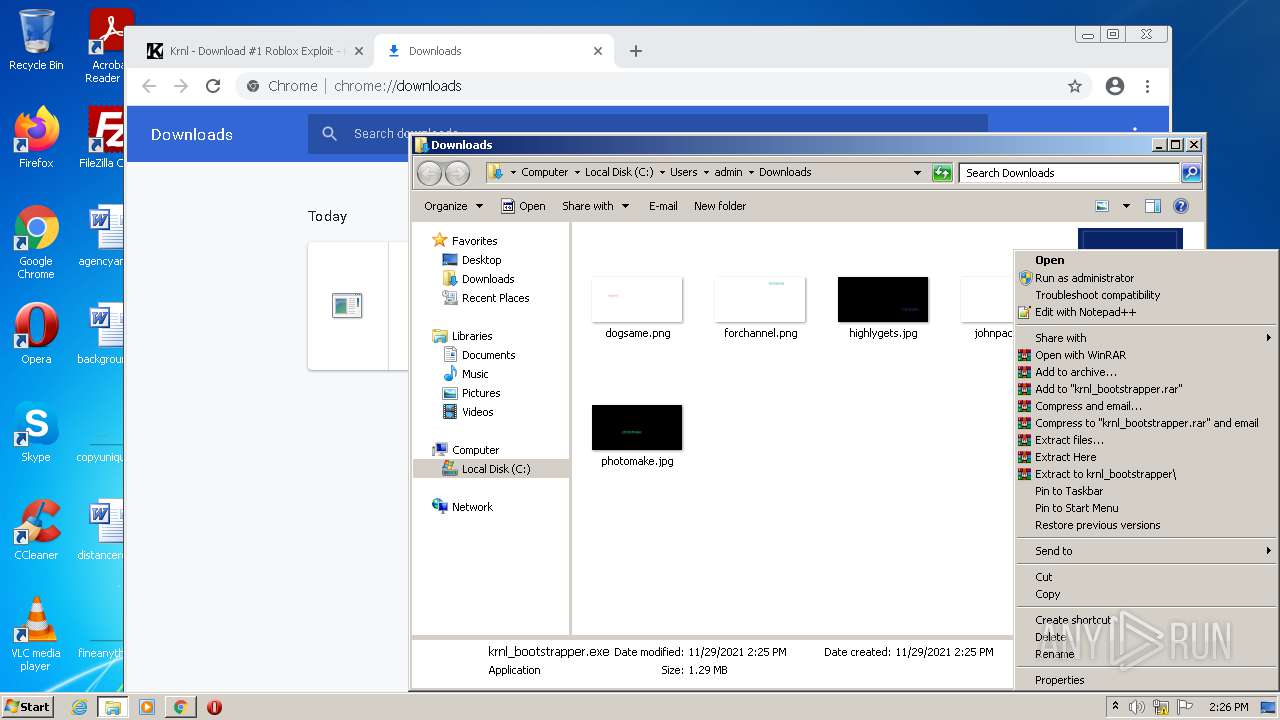Choose Copy in context menu
Viewport: 1280px width, 720px height.
[1146, 594]
